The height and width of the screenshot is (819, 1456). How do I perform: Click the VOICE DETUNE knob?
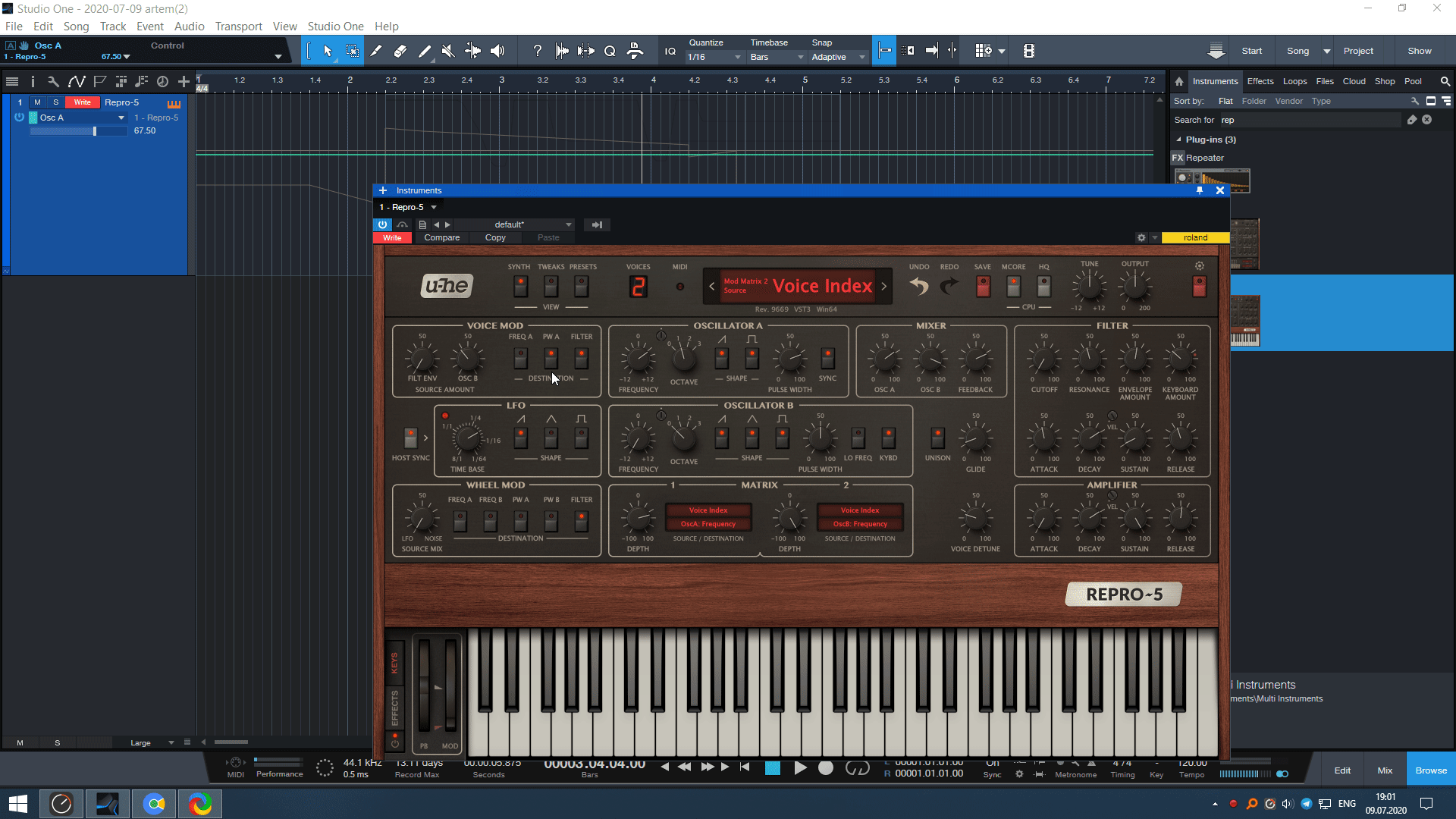pos(975,517)
